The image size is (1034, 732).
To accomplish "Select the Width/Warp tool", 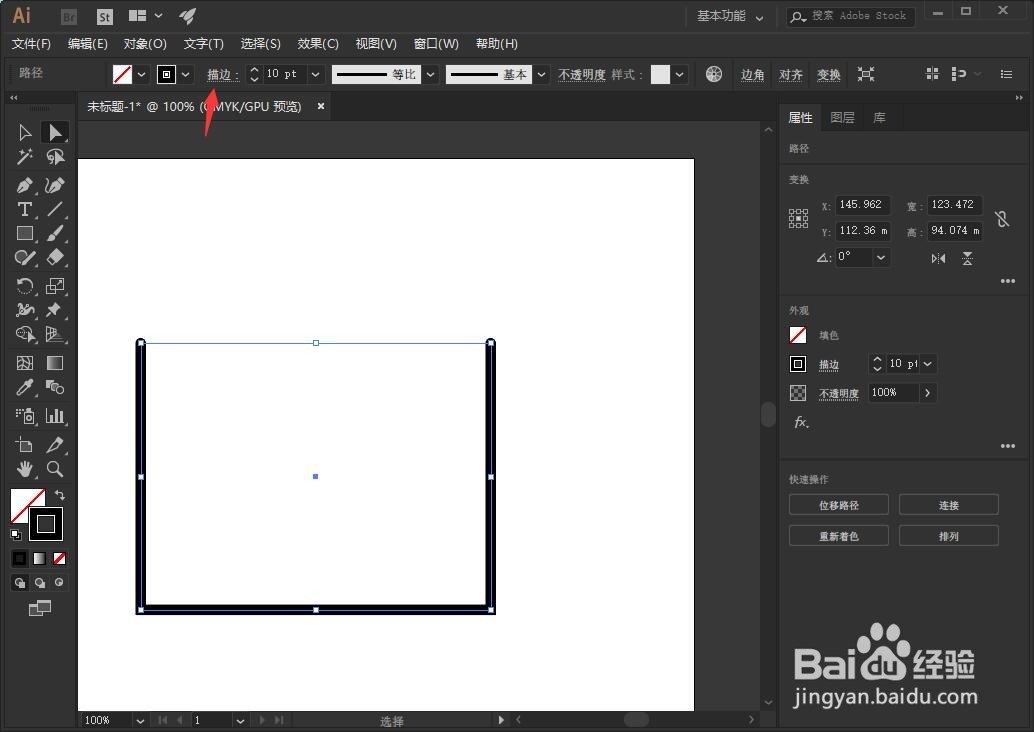I will [24, 310].
